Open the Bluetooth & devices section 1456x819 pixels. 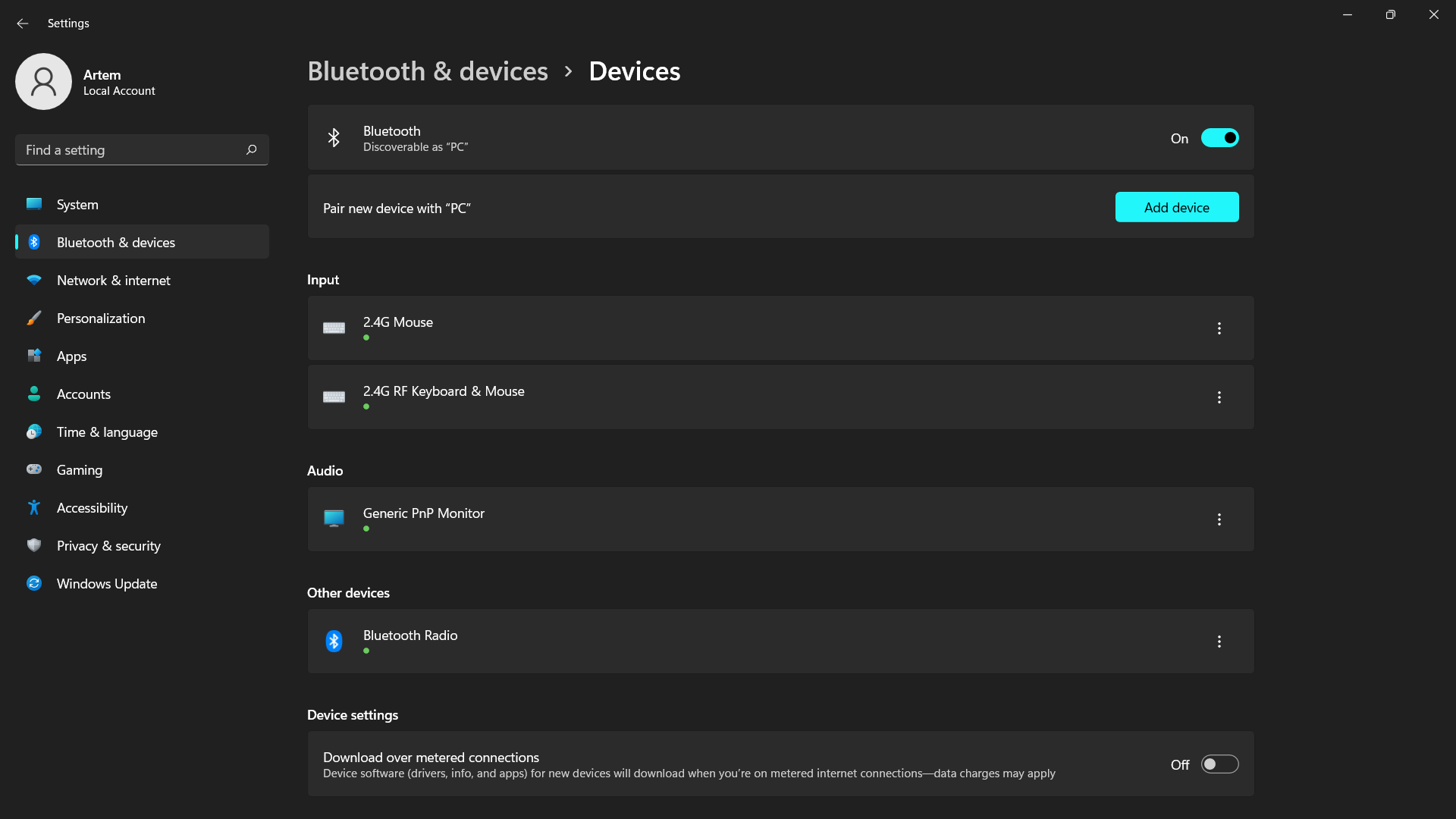142,242
